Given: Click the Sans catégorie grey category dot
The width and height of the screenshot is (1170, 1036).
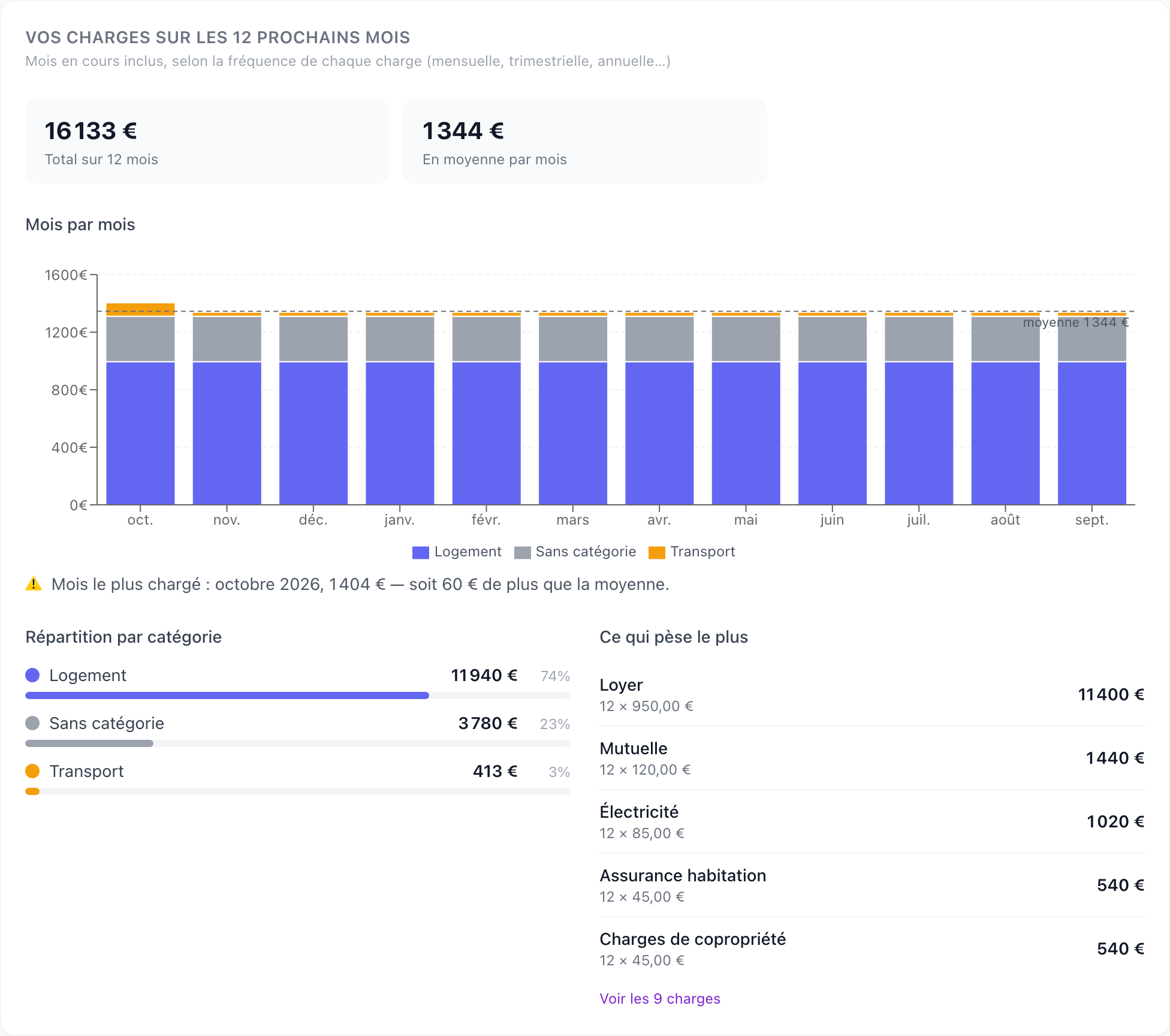Looking at the screenshot, I should [32, 723].
